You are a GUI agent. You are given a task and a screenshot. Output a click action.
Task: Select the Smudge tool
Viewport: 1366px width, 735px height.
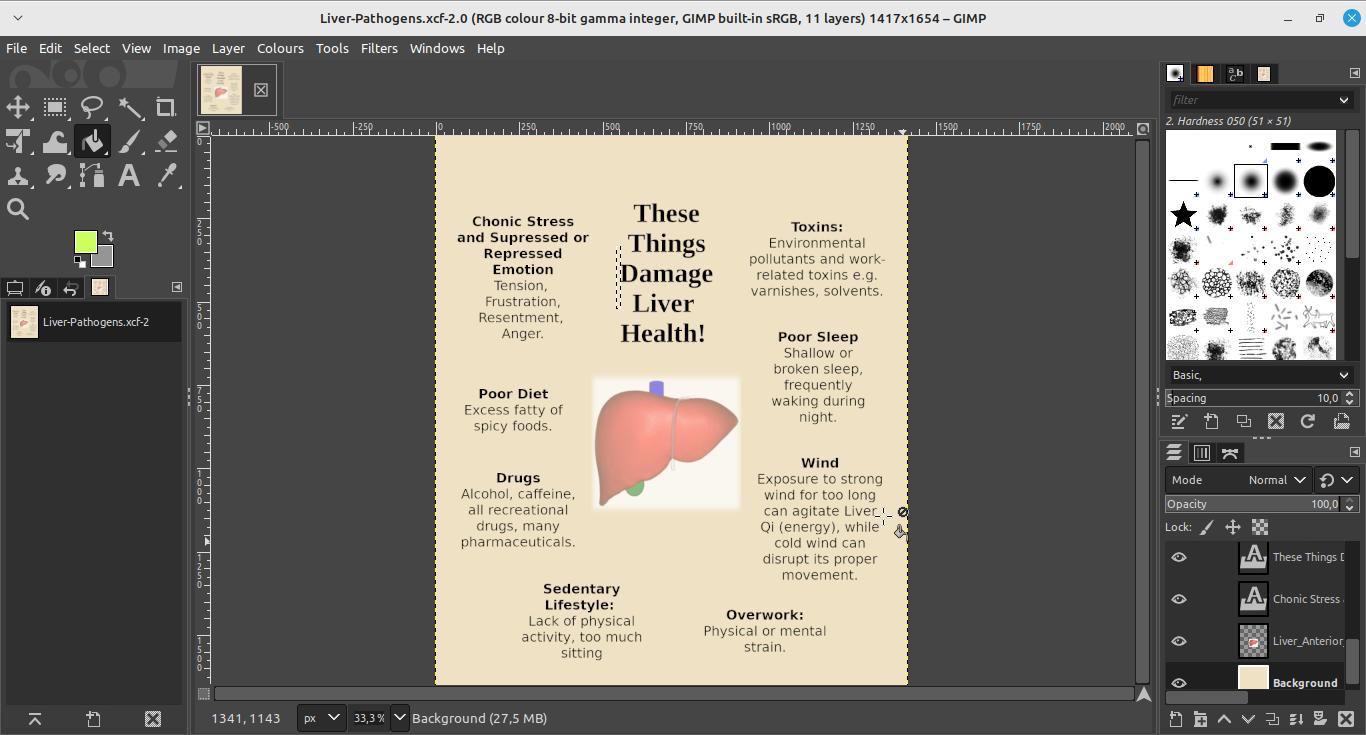click(55, 176)
